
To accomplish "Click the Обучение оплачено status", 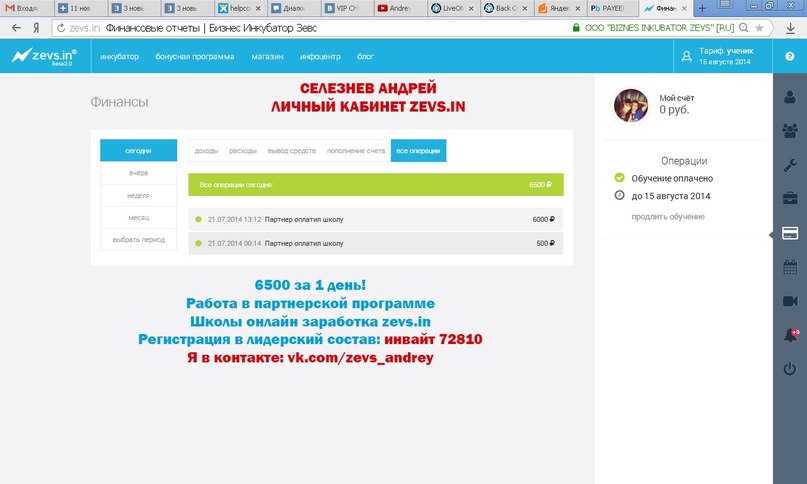I will [x=672, y=178].
